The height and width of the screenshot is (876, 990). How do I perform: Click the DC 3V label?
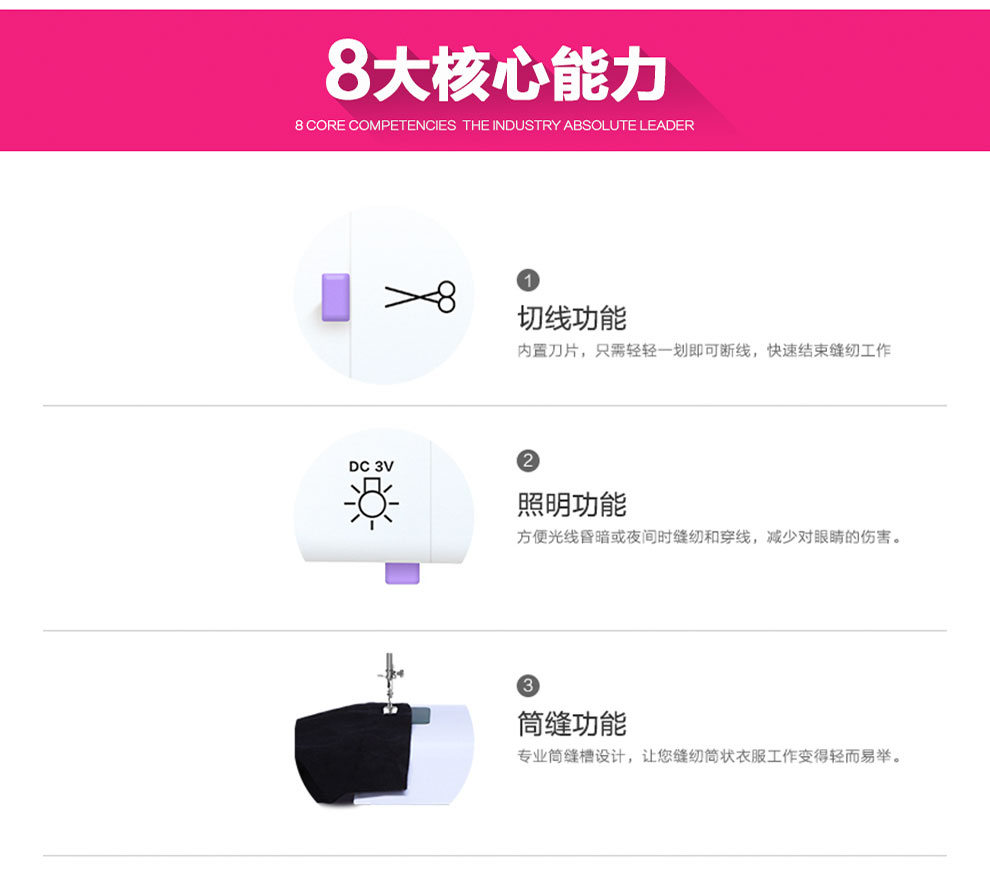371,466
